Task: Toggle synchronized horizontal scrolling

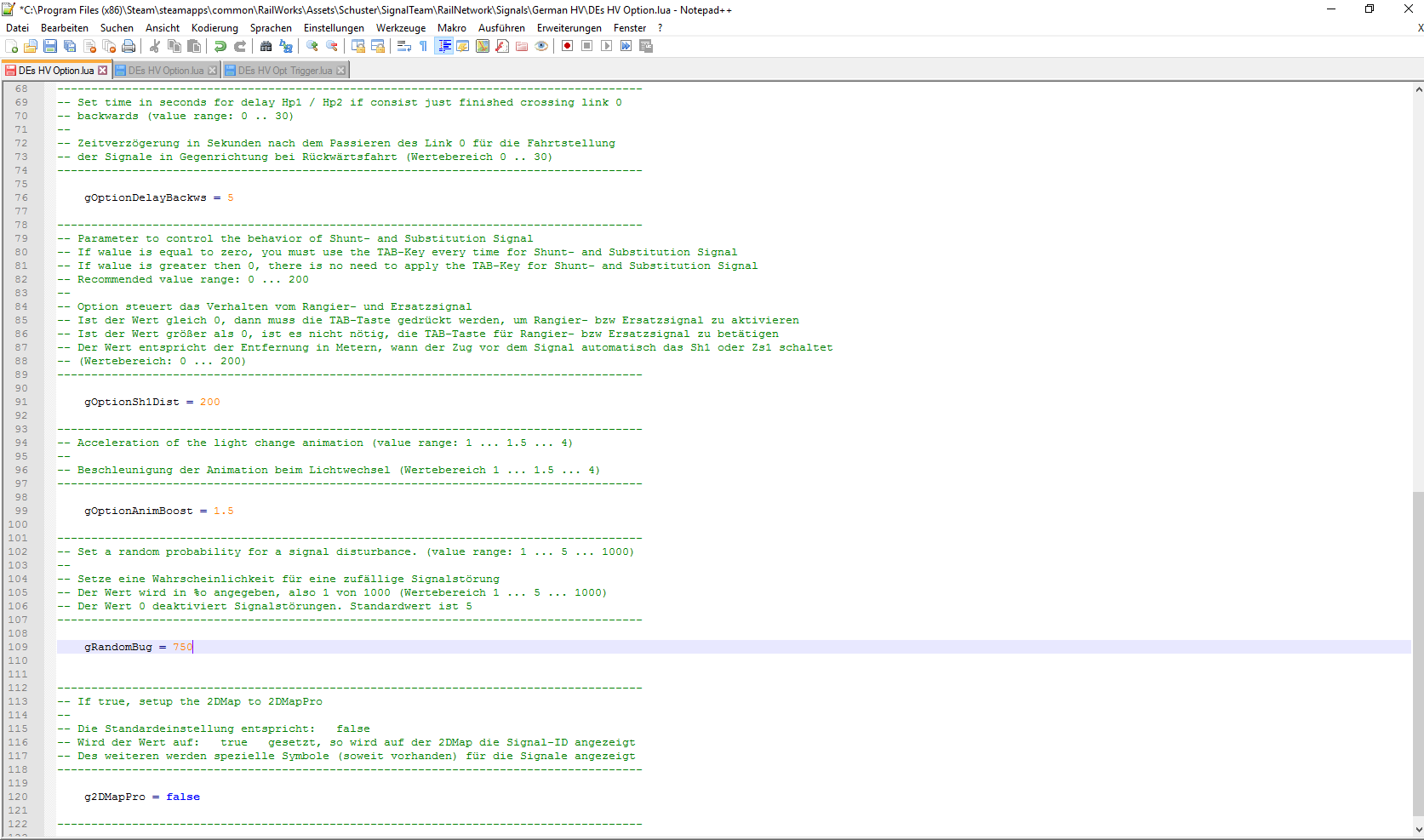Action: tap(378, 46)
